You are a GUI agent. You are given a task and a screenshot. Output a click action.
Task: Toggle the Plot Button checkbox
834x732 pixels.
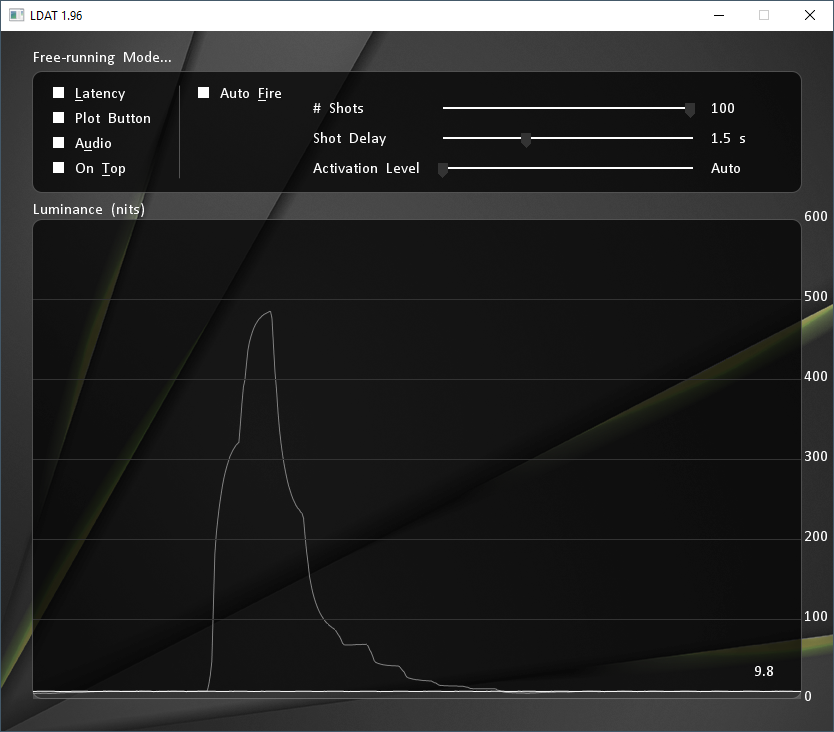(59, 118)
